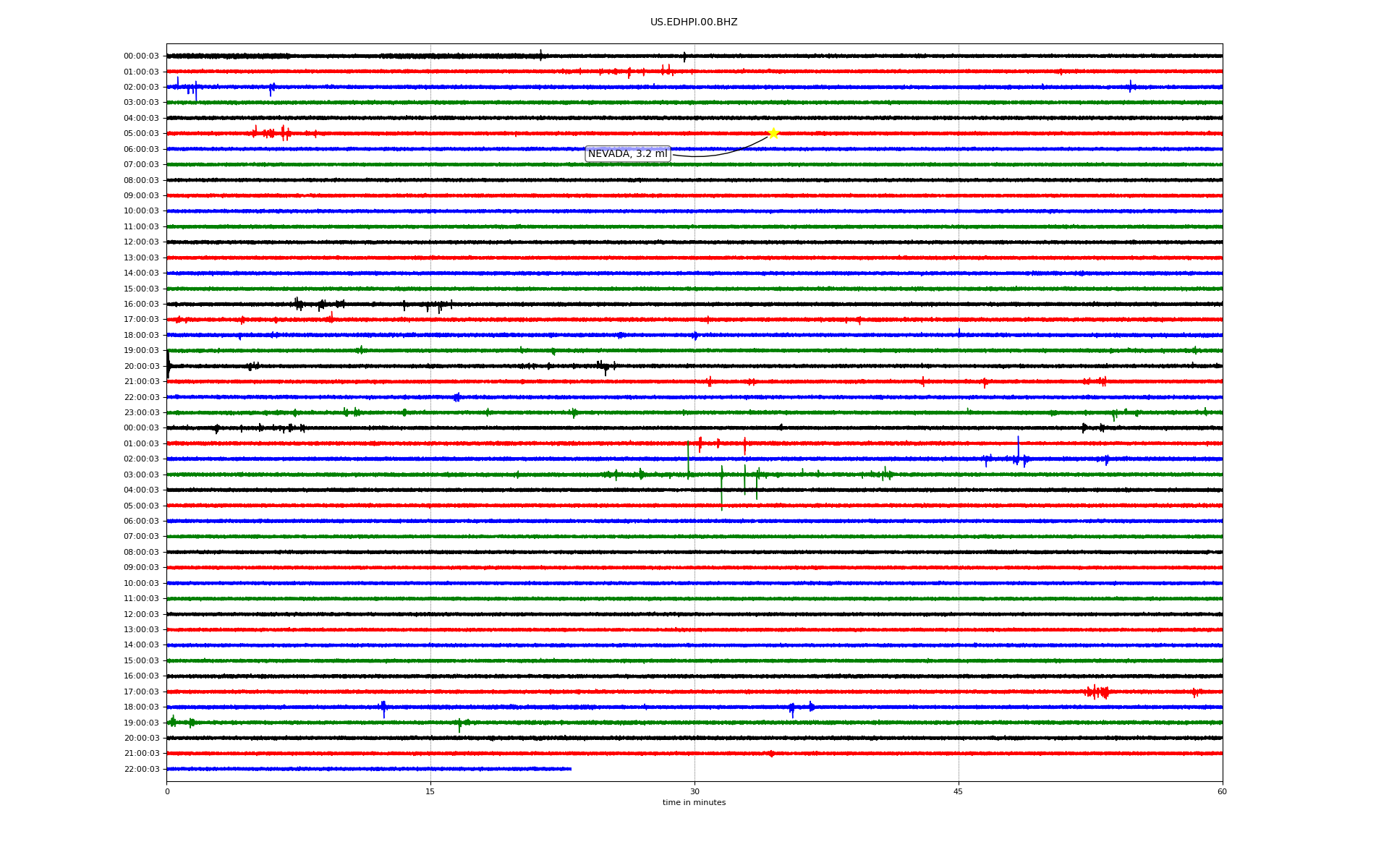
Task: Click the bottommost 22:00:03 row label
Action: [x=141, y=770]
